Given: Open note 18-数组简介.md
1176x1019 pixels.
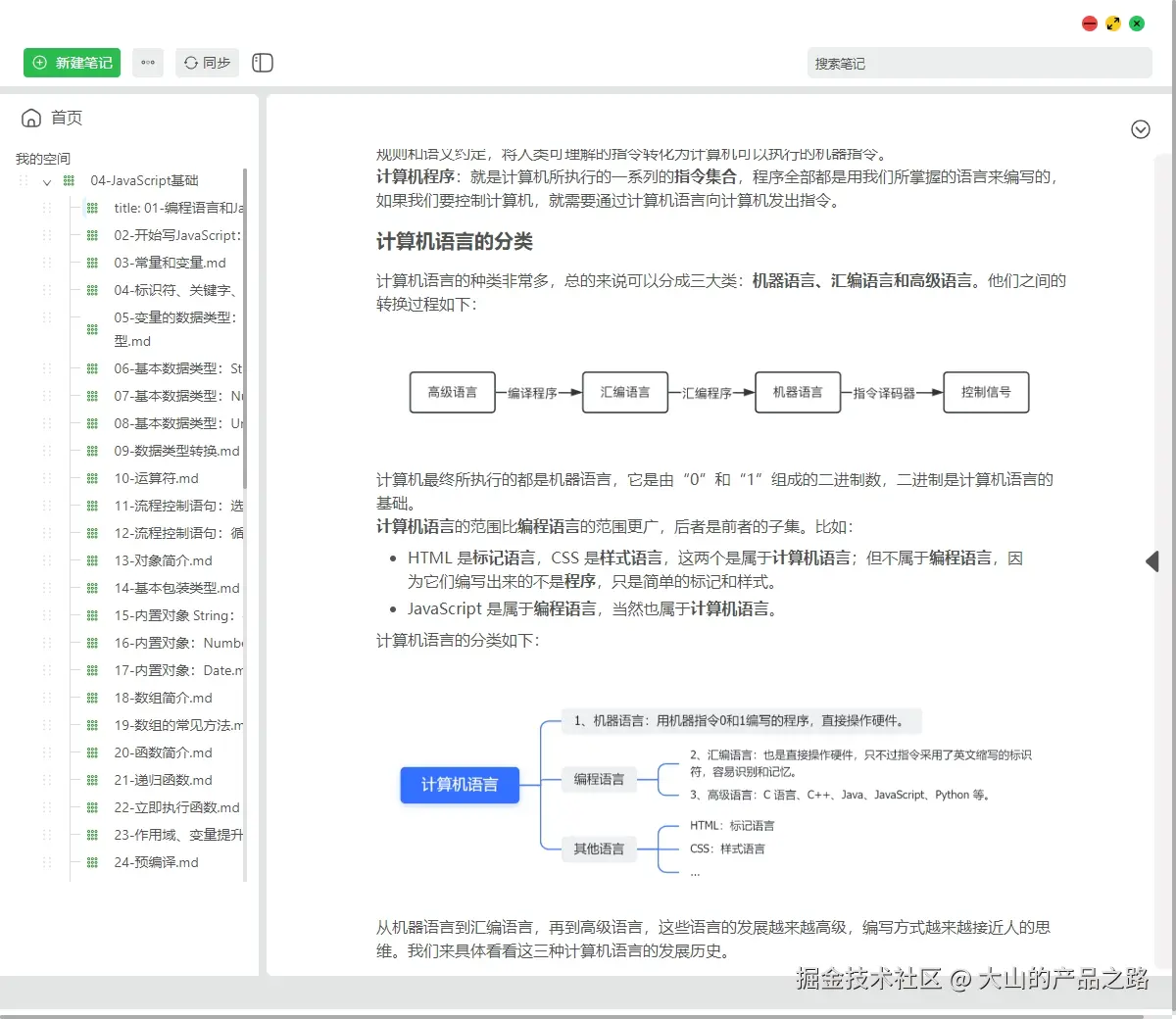Looking at the screenshot, I should point(163,698).
